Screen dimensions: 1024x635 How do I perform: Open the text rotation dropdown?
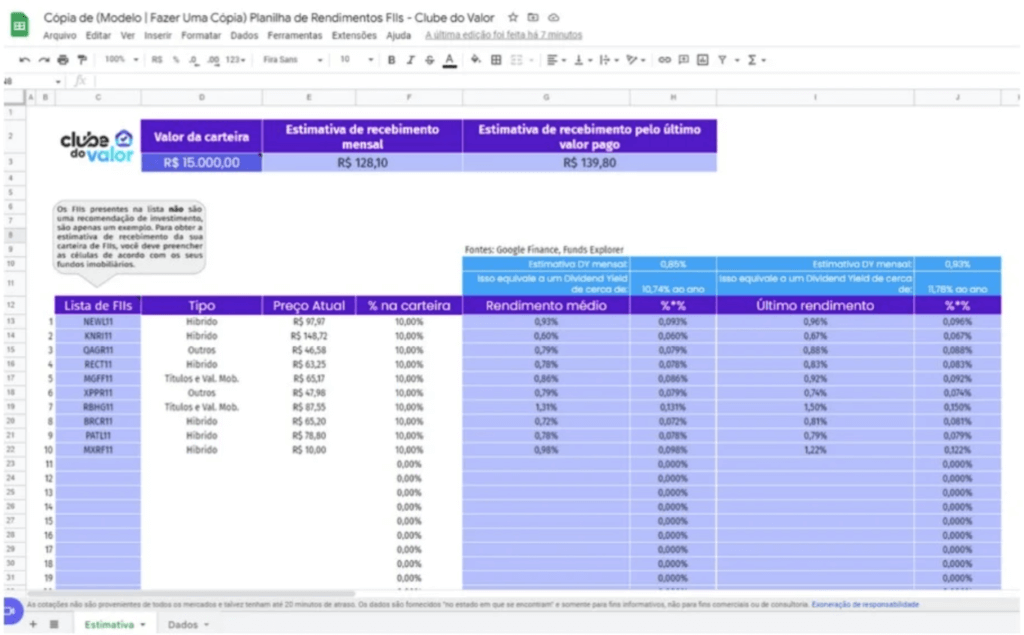[635, 60]
